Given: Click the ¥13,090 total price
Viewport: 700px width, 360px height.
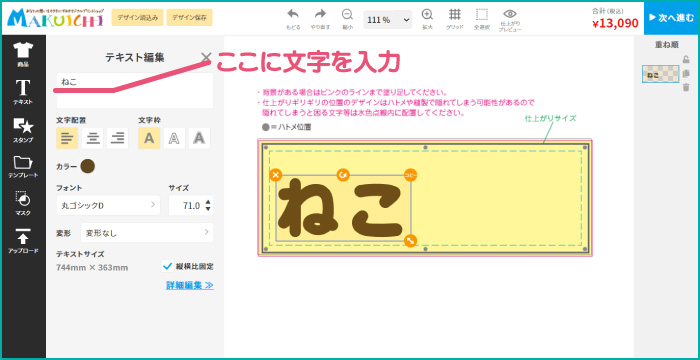Looking at the screenshot, I should click(x=615, y=23).
